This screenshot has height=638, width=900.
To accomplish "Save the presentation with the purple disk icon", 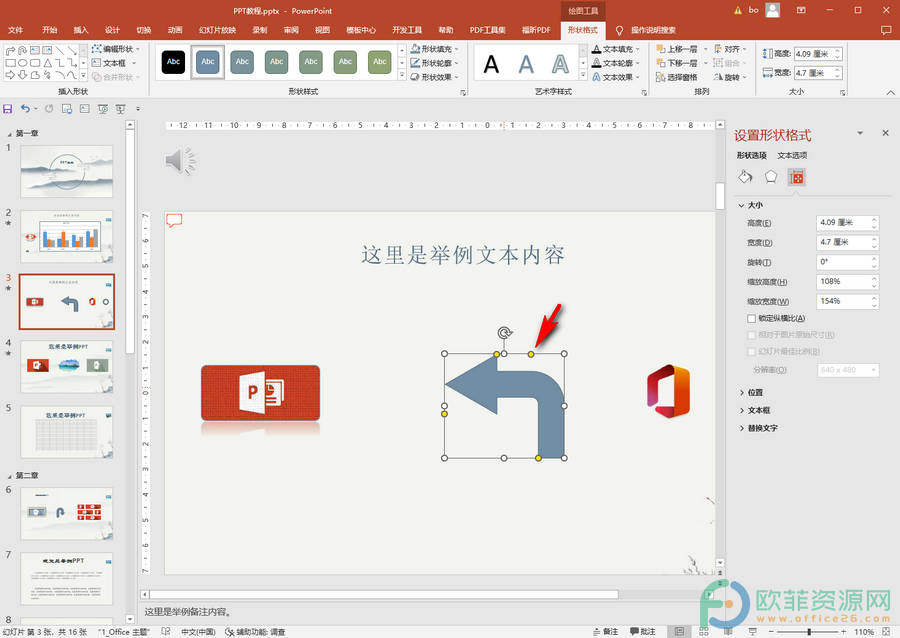I will [7, 108].
